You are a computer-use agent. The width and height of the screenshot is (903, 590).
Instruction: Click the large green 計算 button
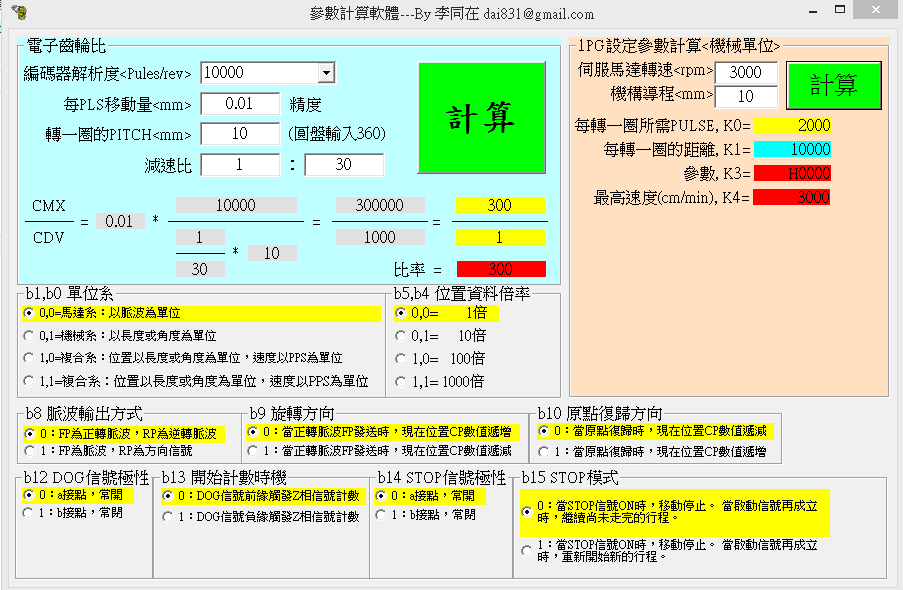click(481, 120)
